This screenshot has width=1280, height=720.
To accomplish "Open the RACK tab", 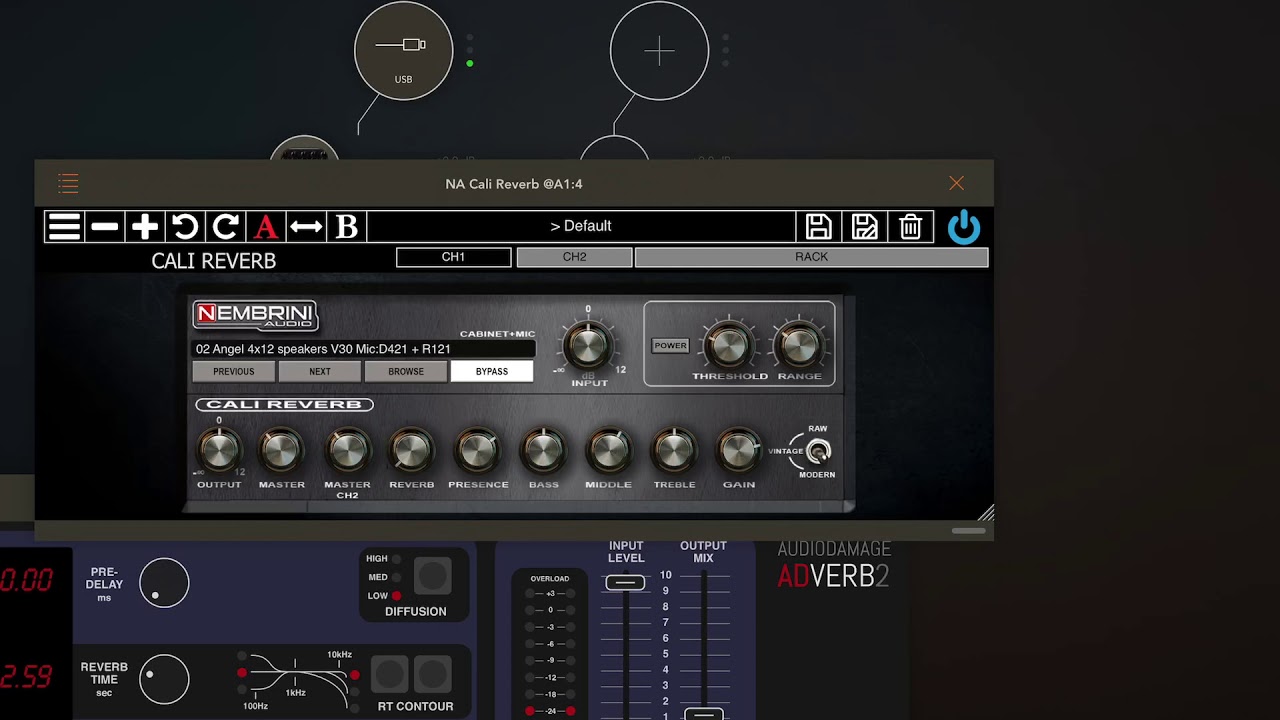I will pos(811,257).
